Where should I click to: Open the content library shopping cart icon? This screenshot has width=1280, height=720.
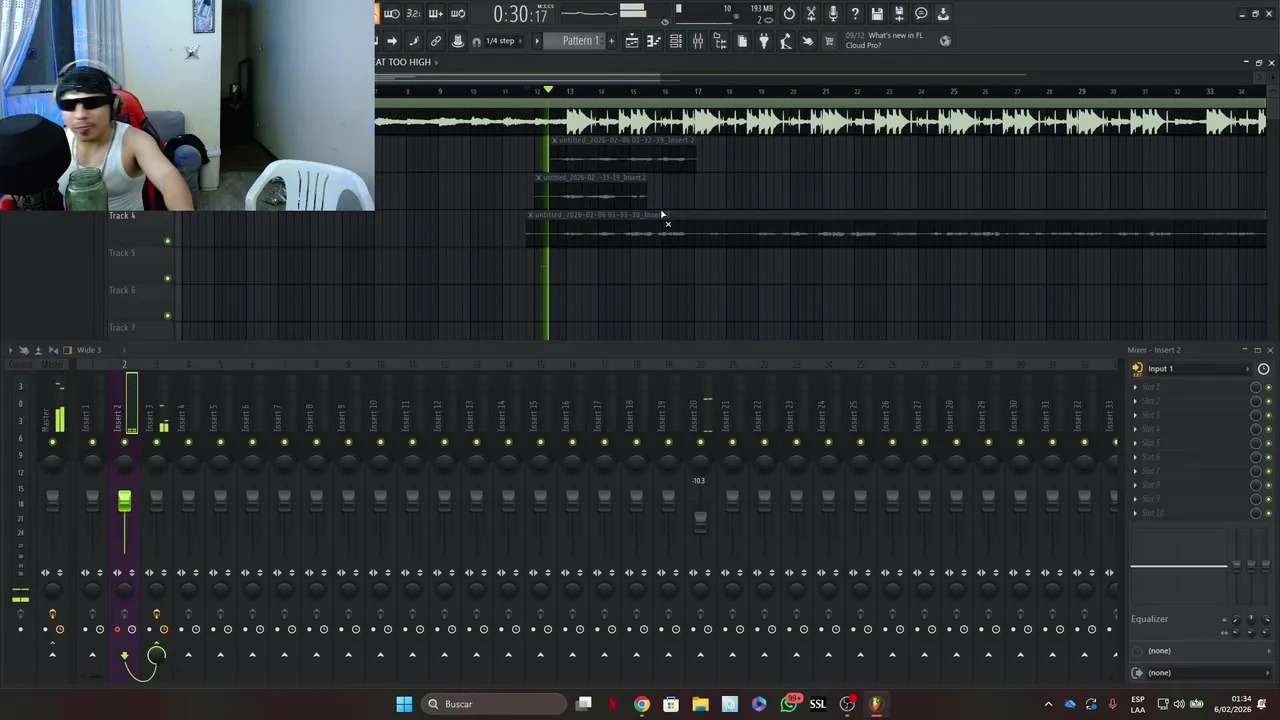(829, 41)
